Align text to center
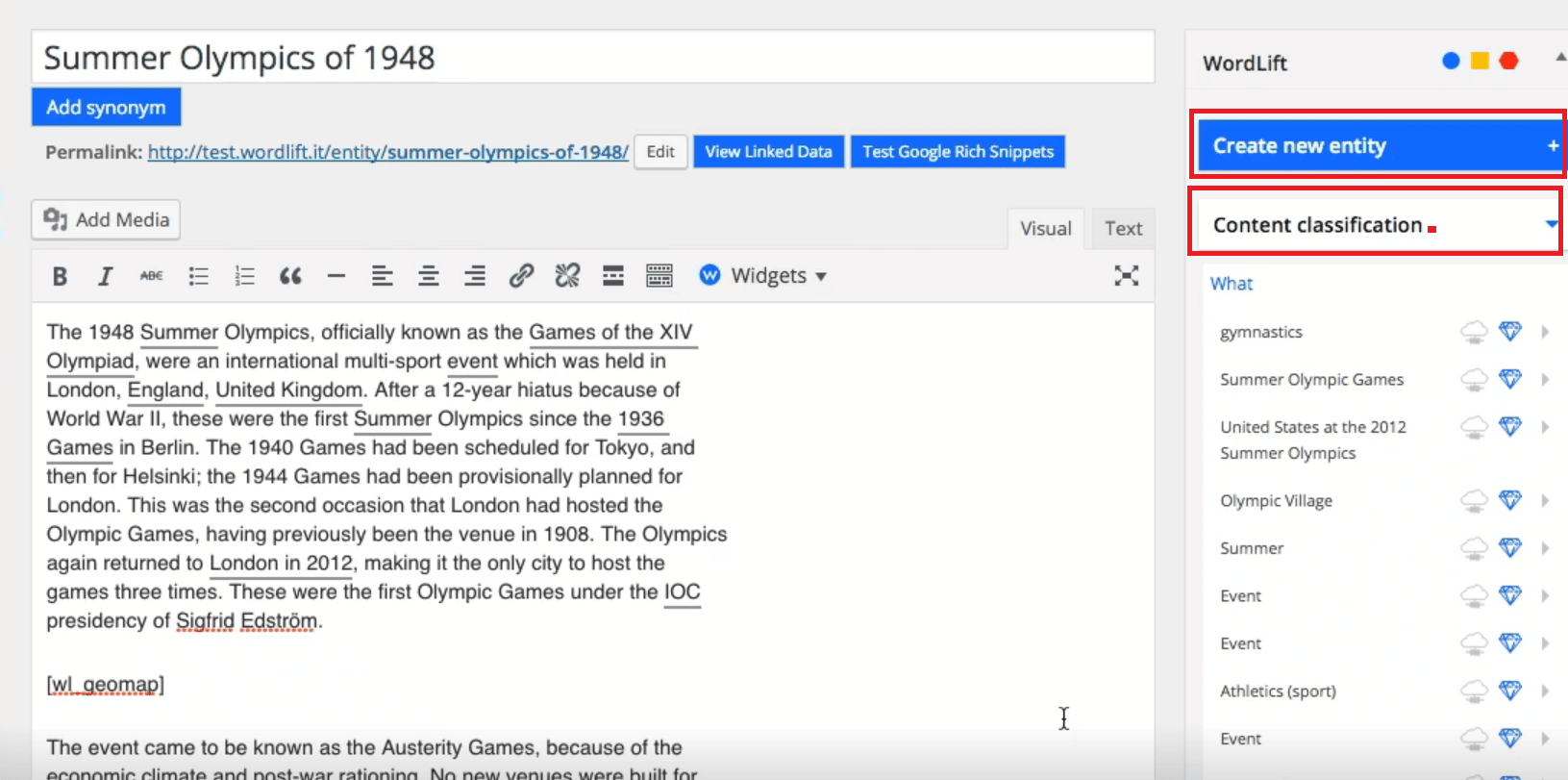 [429, 277]
